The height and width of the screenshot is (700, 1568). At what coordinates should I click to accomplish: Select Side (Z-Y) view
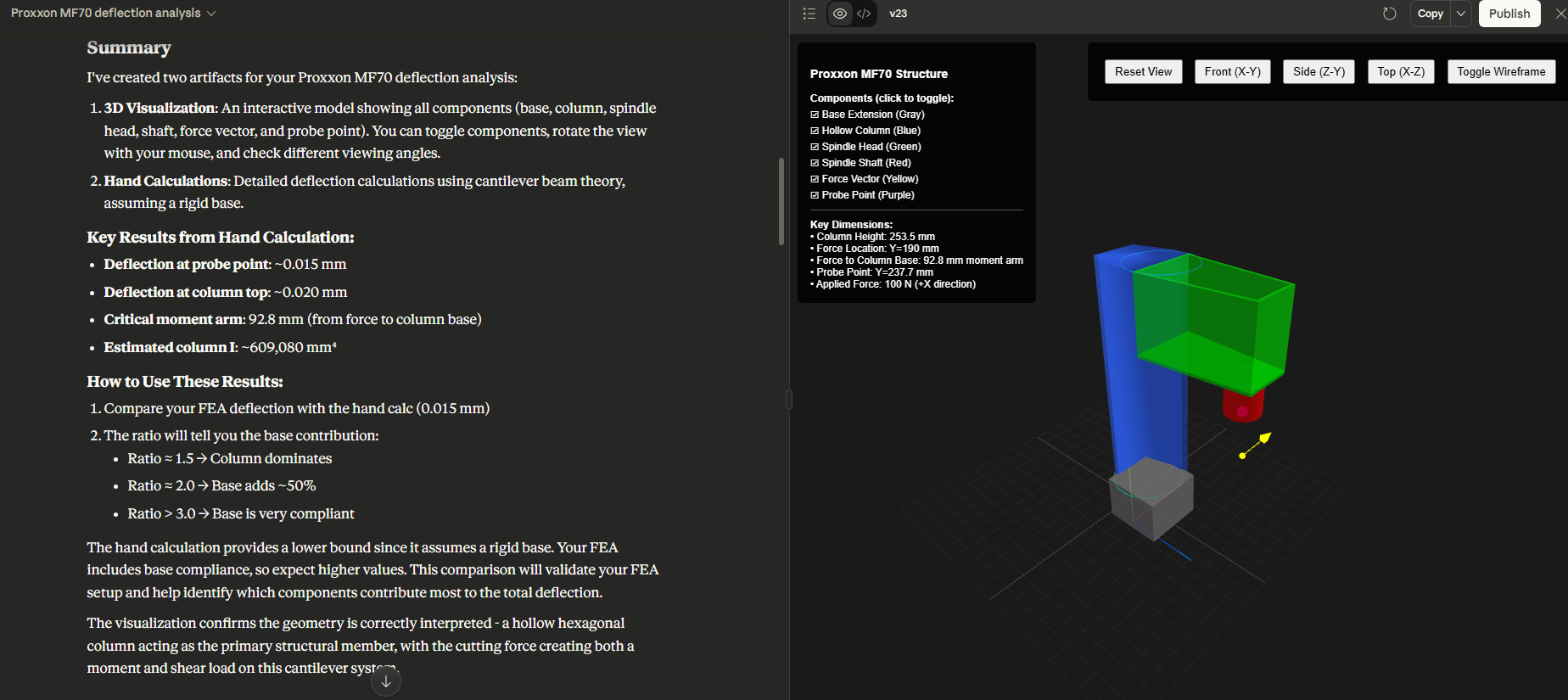pyautogui.click(x=1319, y=72)
